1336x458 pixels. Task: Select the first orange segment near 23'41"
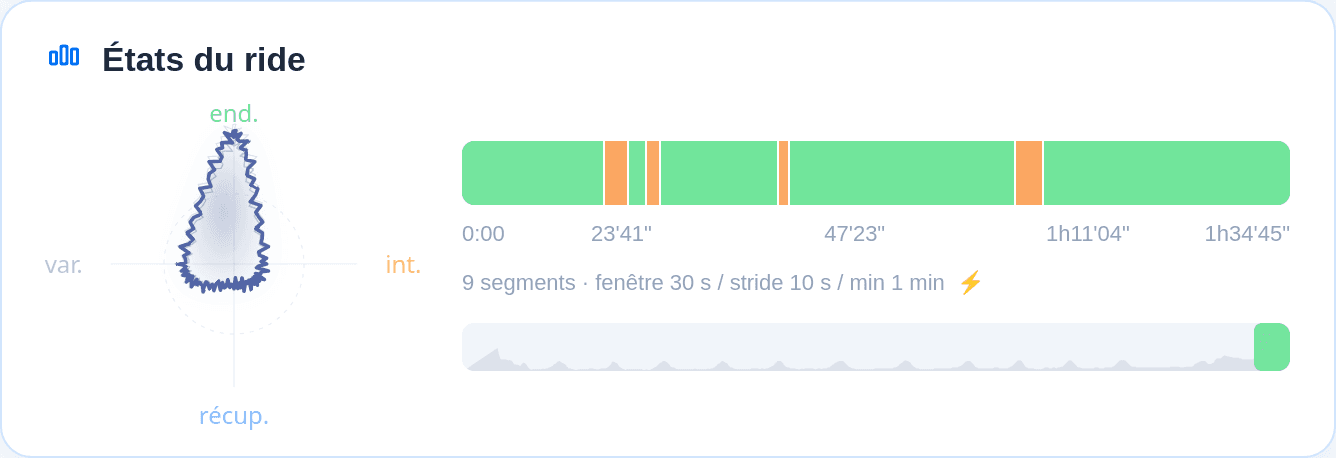pyautogui.click(x=616, y=173)
